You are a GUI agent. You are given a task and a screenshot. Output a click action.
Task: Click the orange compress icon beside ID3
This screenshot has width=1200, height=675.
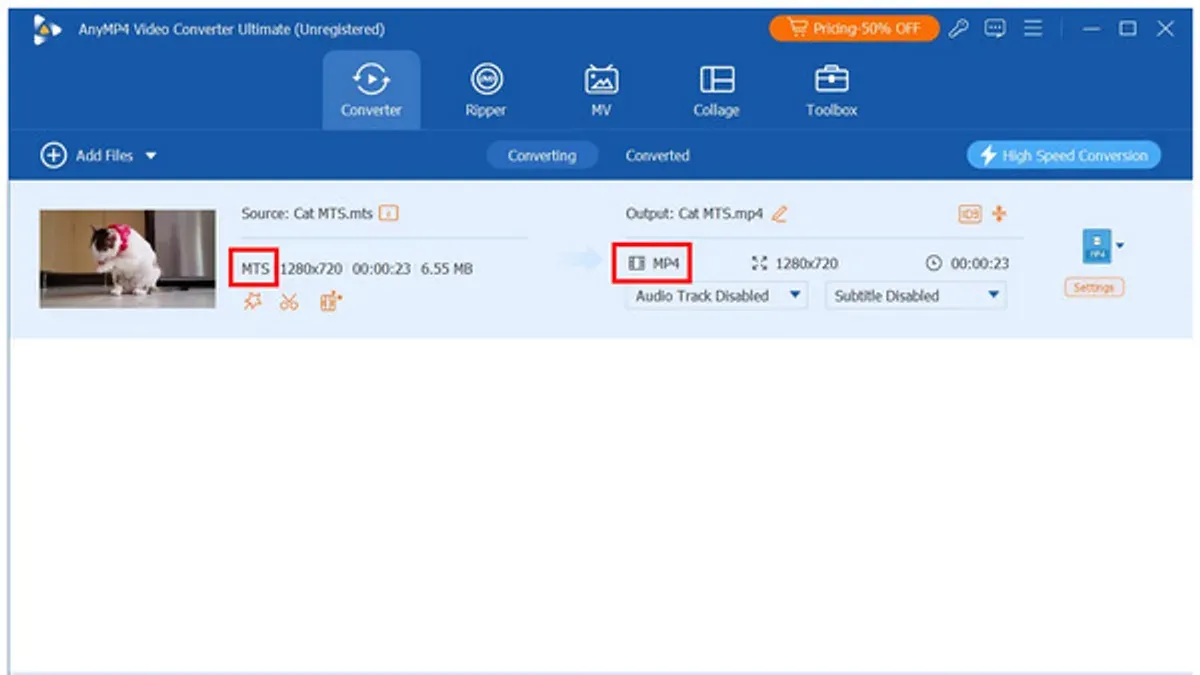tap(999, 214)
